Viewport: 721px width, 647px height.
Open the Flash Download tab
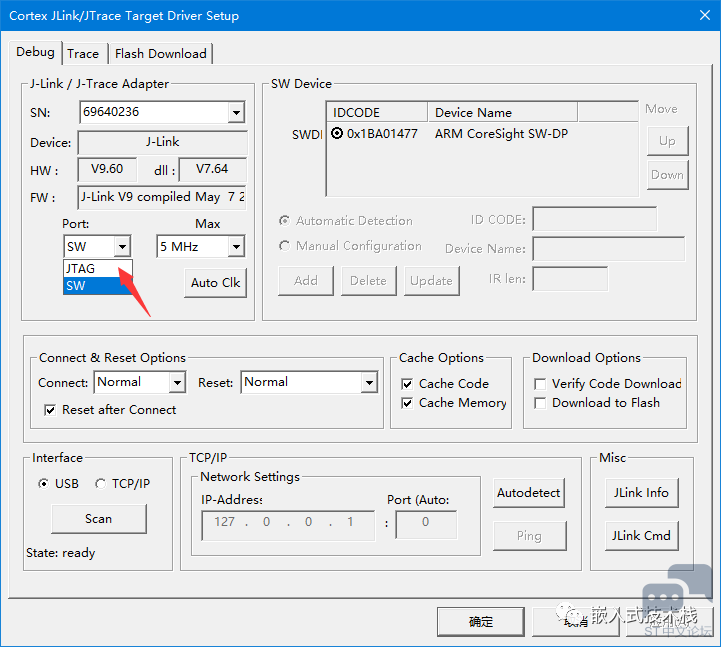(160, 54)
